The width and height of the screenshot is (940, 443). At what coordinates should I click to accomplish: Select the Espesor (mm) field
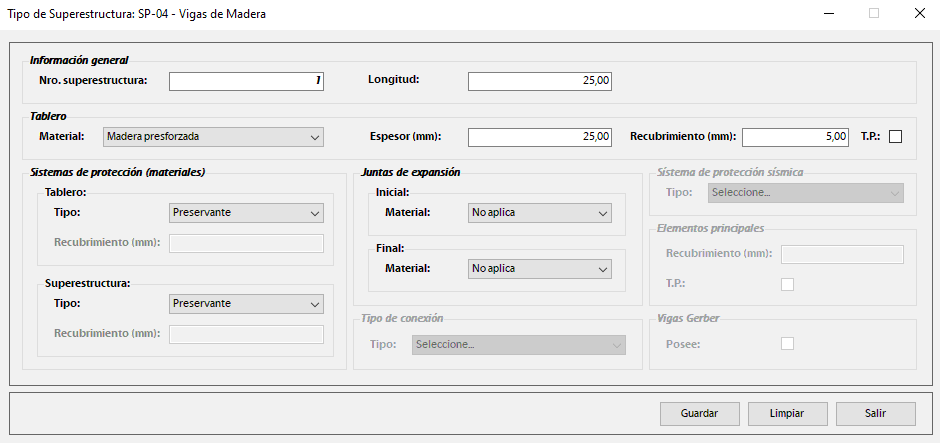(539, 137)
